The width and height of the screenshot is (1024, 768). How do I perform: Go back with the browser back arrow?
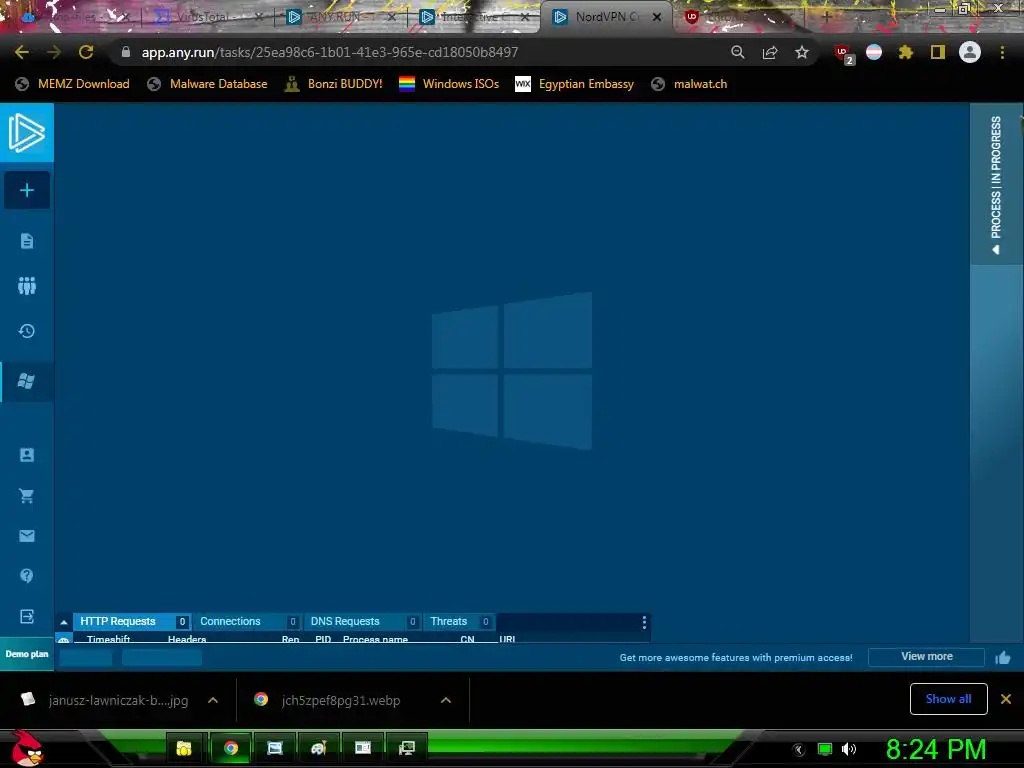click(x=22, y=52)
